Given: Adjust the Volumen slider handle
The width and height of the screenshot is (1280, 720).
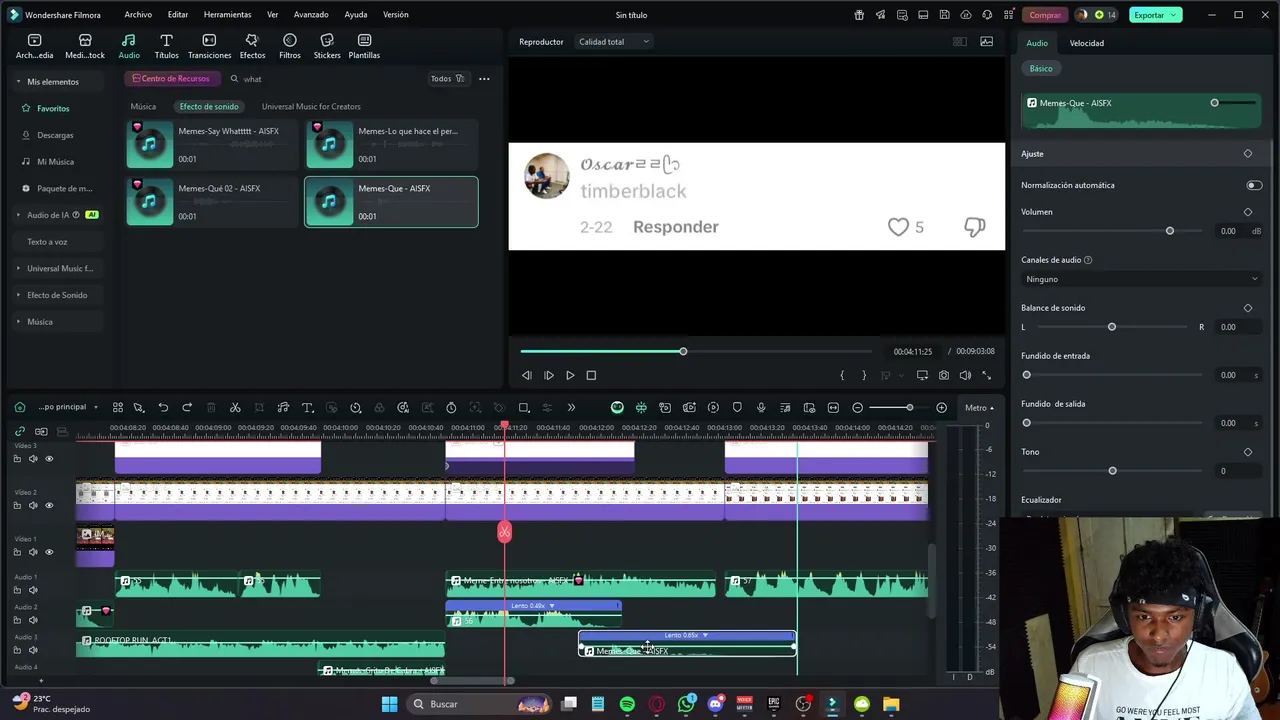Looking at the screenshot, I should [1170, 231].
